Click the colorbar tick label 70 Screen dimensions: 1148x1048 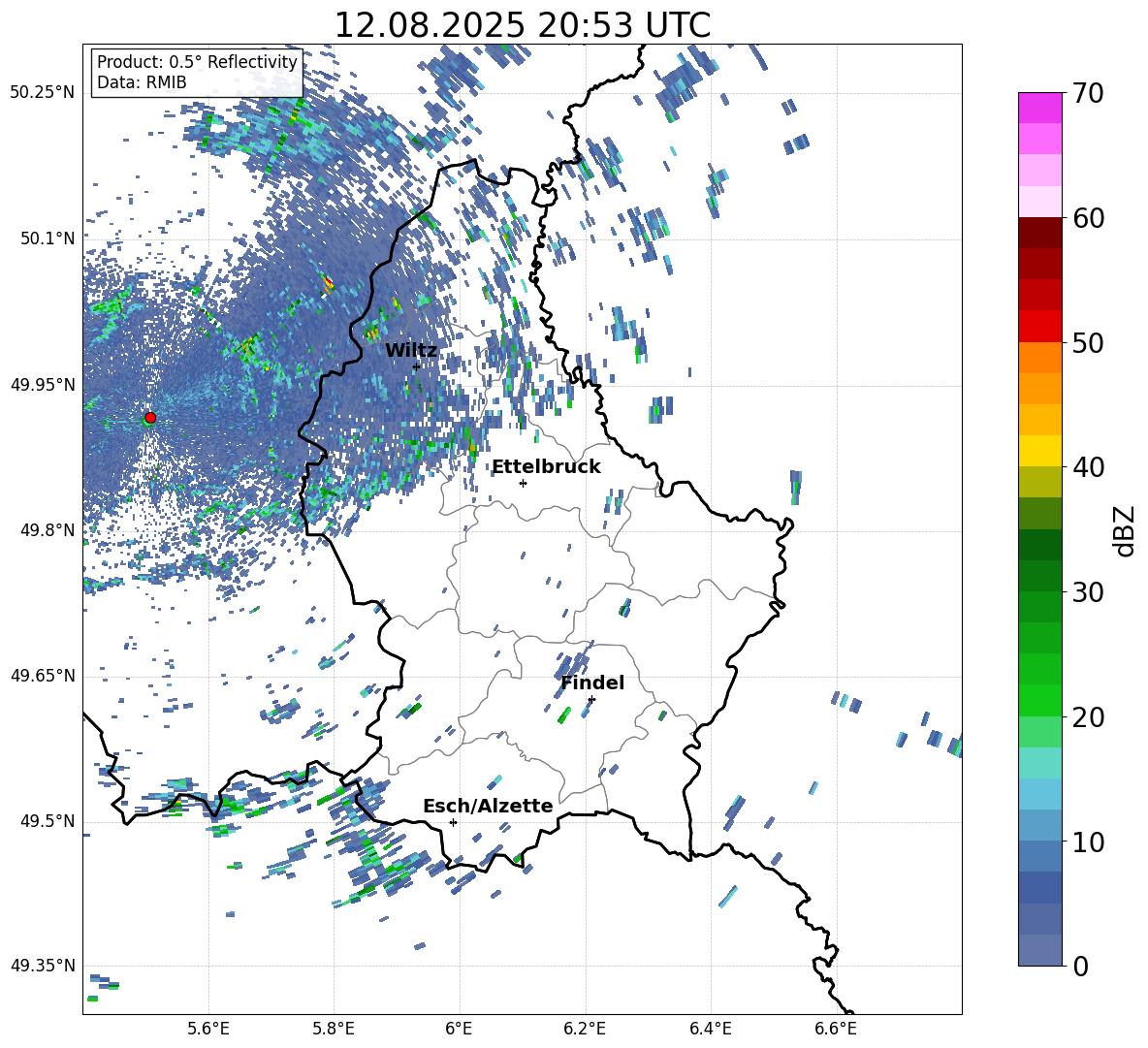click(x=1088, y=93)
